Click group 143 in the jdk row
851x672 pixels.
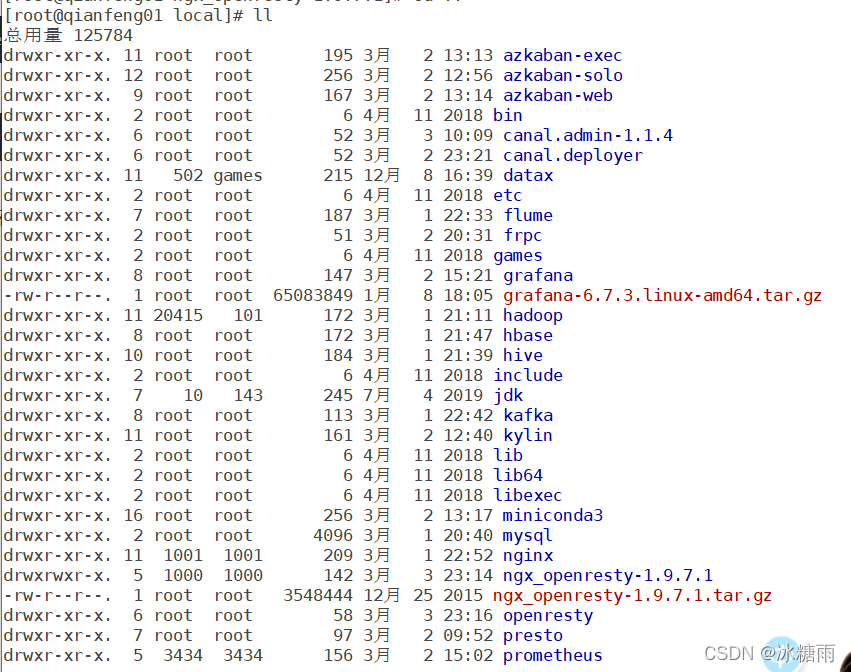click(248, 396)
